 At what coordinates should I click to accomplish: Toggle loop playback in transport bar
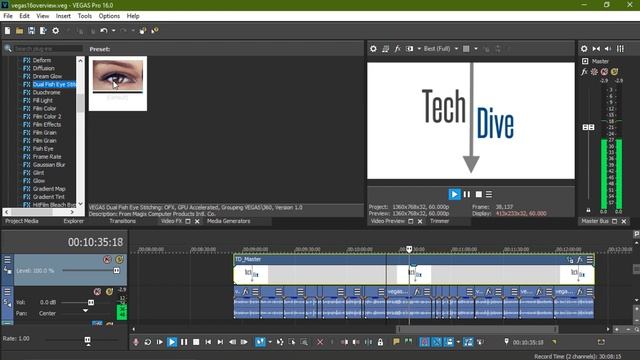148,342
